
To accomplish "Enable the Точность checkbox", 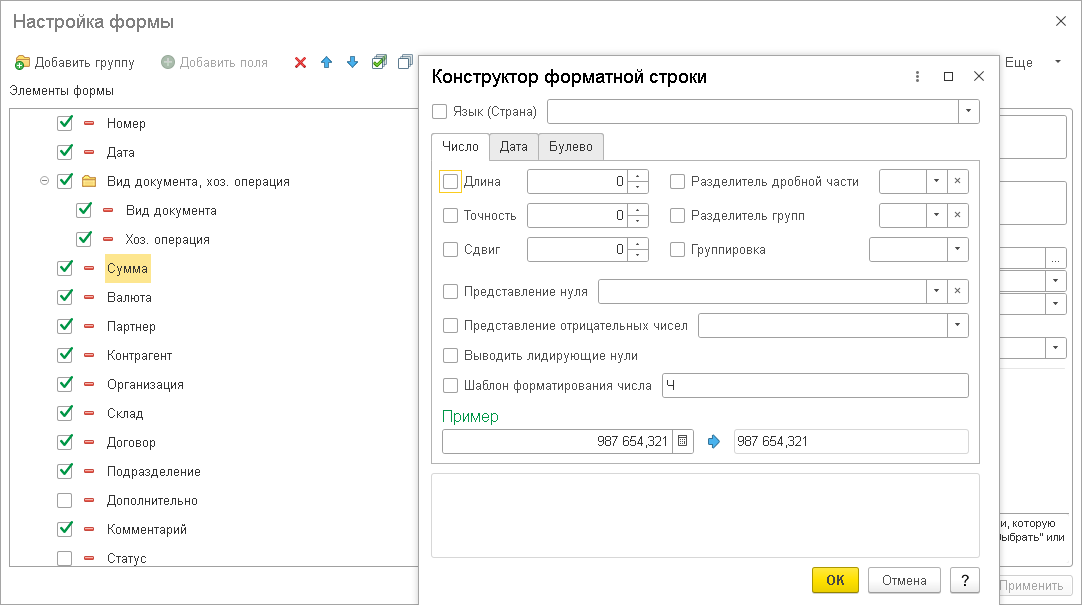I will click(x=450, y=216).
